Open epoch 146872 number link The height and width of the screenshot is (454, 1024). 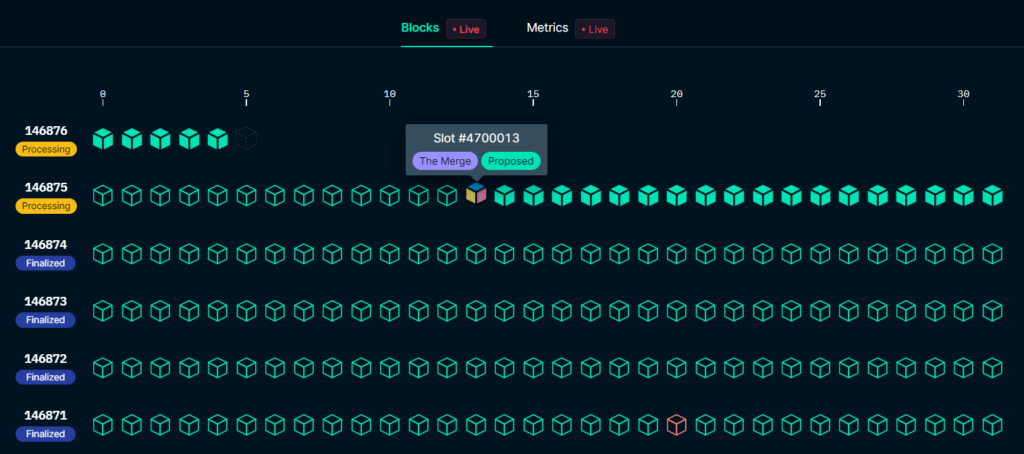click(x=46, y=358)
